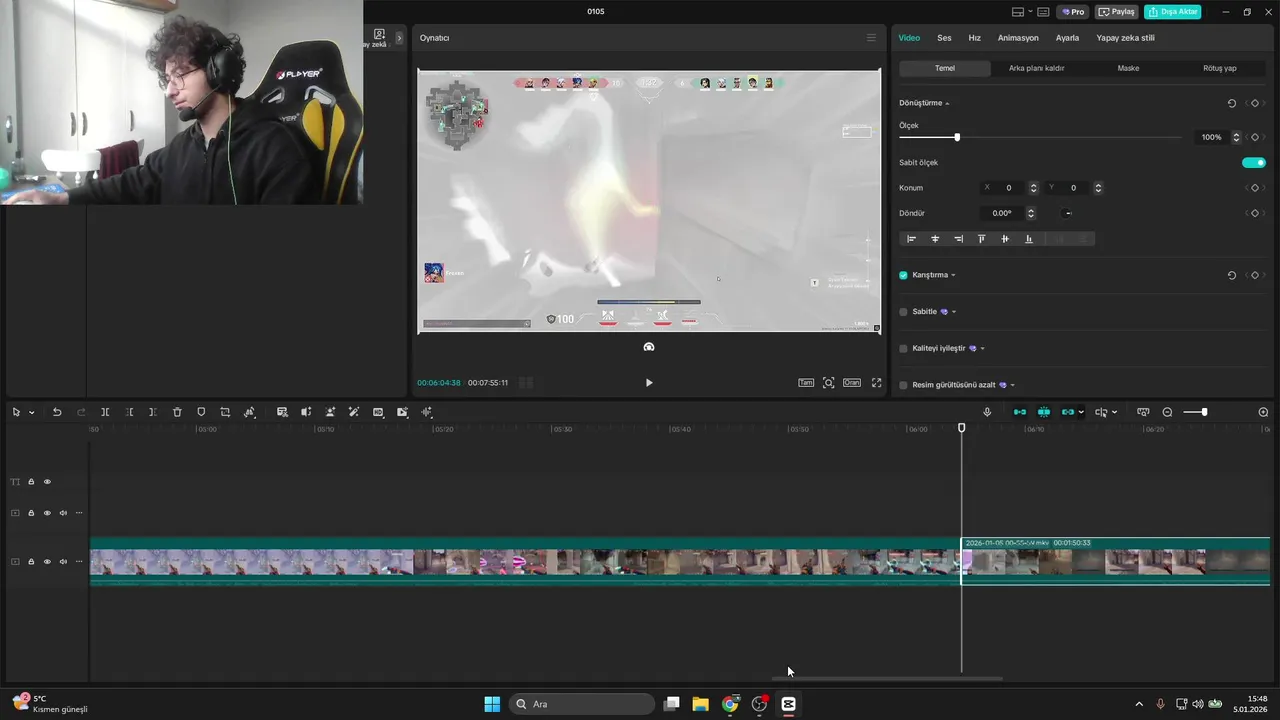This screenshot has width=1280, height=720.
Task: Toggle auto snapping in timeline
Action: (1044, 412)
